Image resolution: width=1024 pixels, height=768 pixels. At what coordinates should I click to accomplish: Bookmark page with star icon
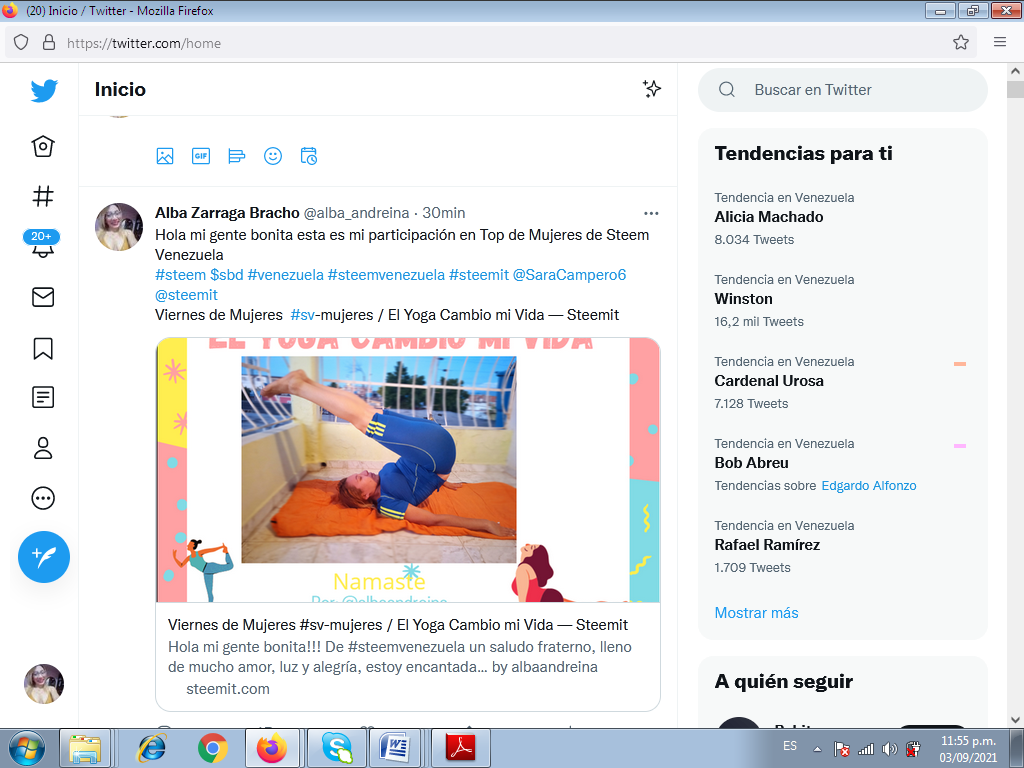[x=961, y=42]
